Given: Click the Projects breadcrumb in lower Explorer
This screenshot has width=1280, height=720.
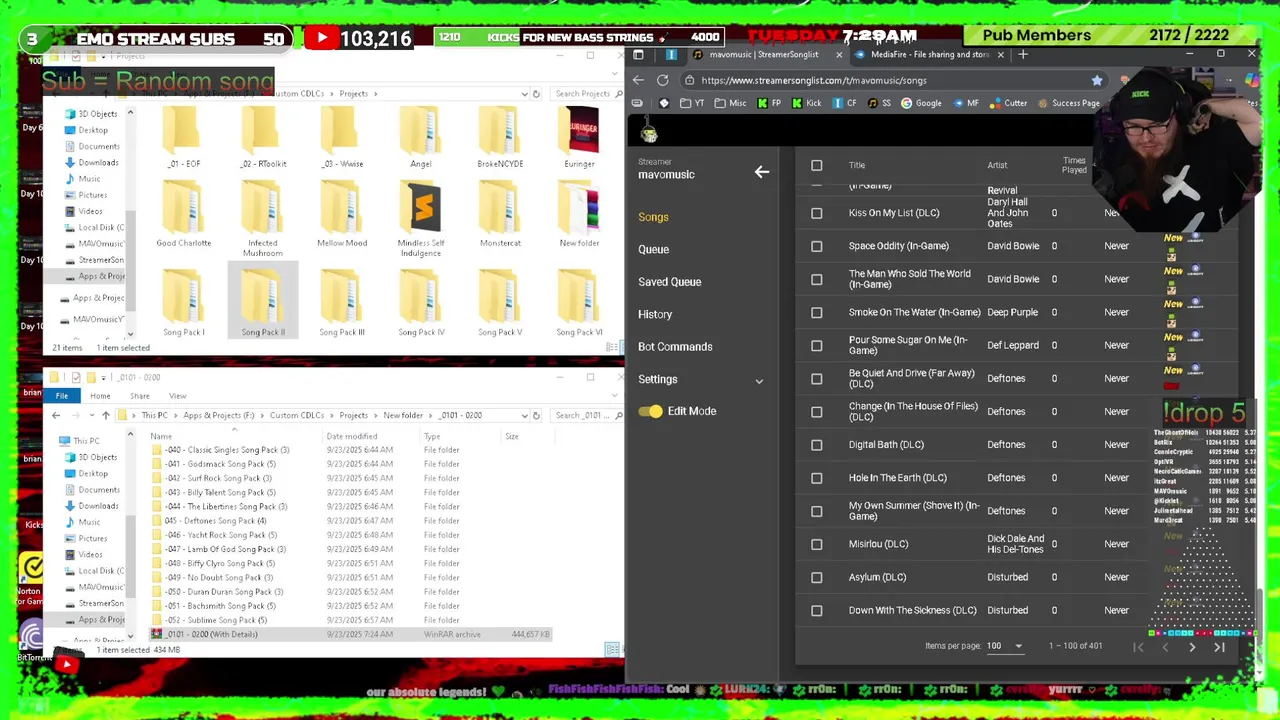Looking at the screenshot, I should [353, 415].
